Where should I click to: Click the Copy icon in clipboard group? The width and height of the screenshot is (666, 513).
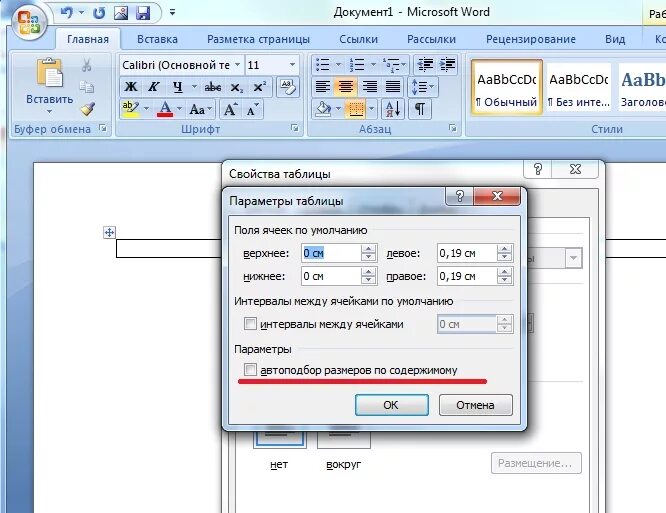pos(87,87)
